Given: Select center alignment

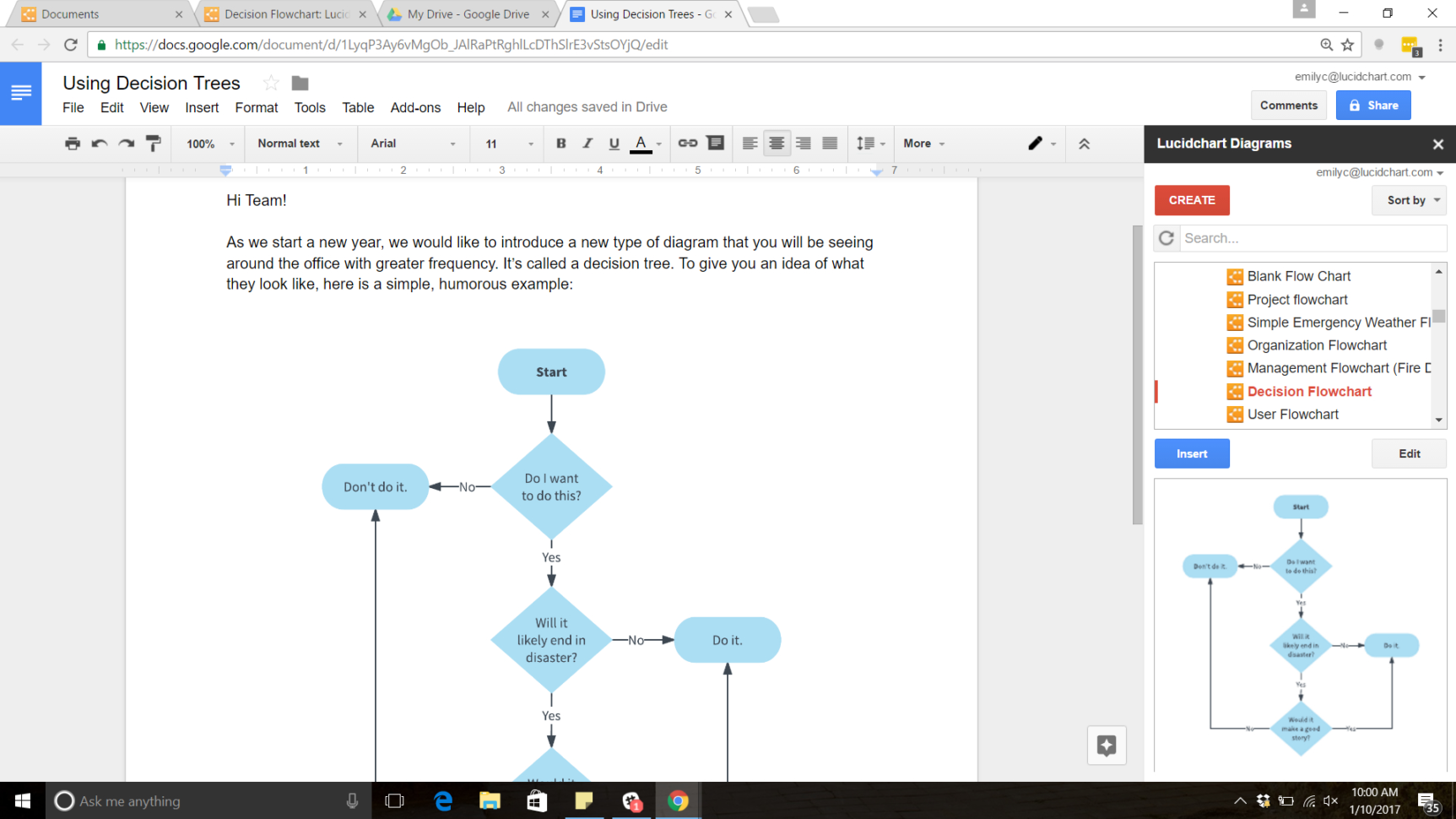Looking at the screenshot, I should coord(776,144).
